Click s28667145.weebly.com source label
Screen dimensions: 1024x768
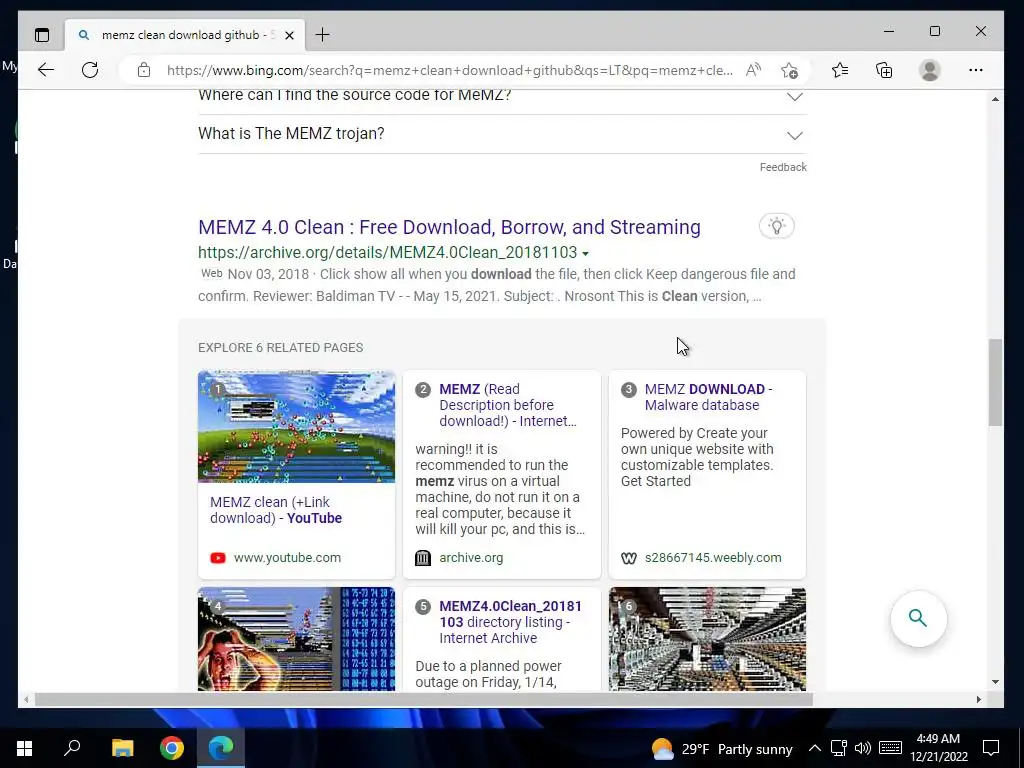(713, 558)
